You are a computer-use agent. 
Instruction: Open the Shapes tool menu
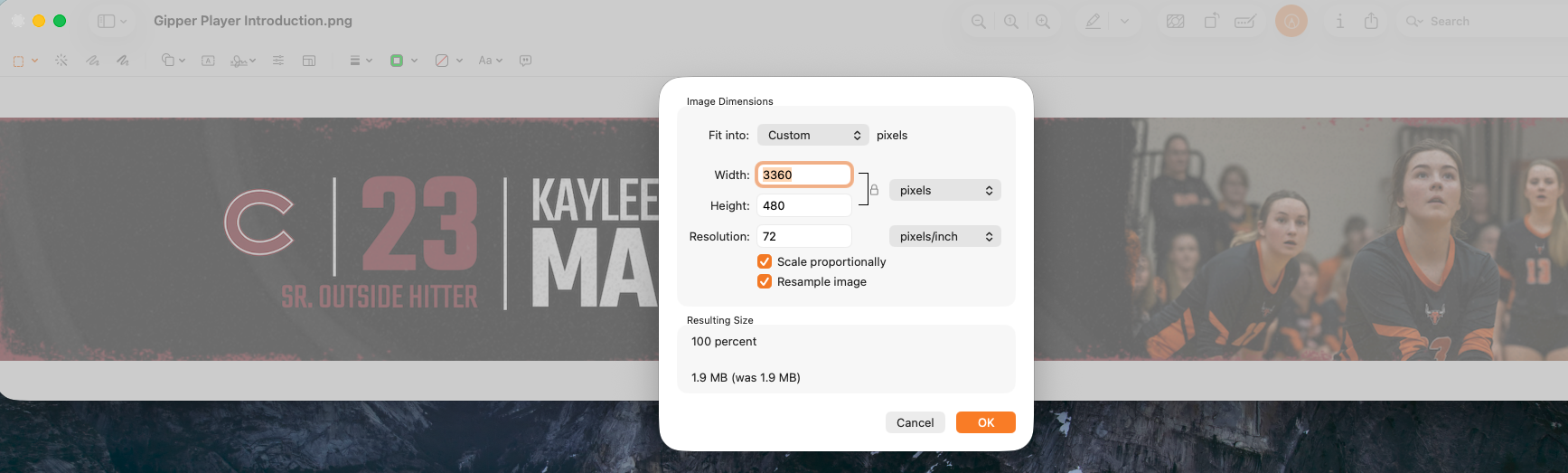173,61
